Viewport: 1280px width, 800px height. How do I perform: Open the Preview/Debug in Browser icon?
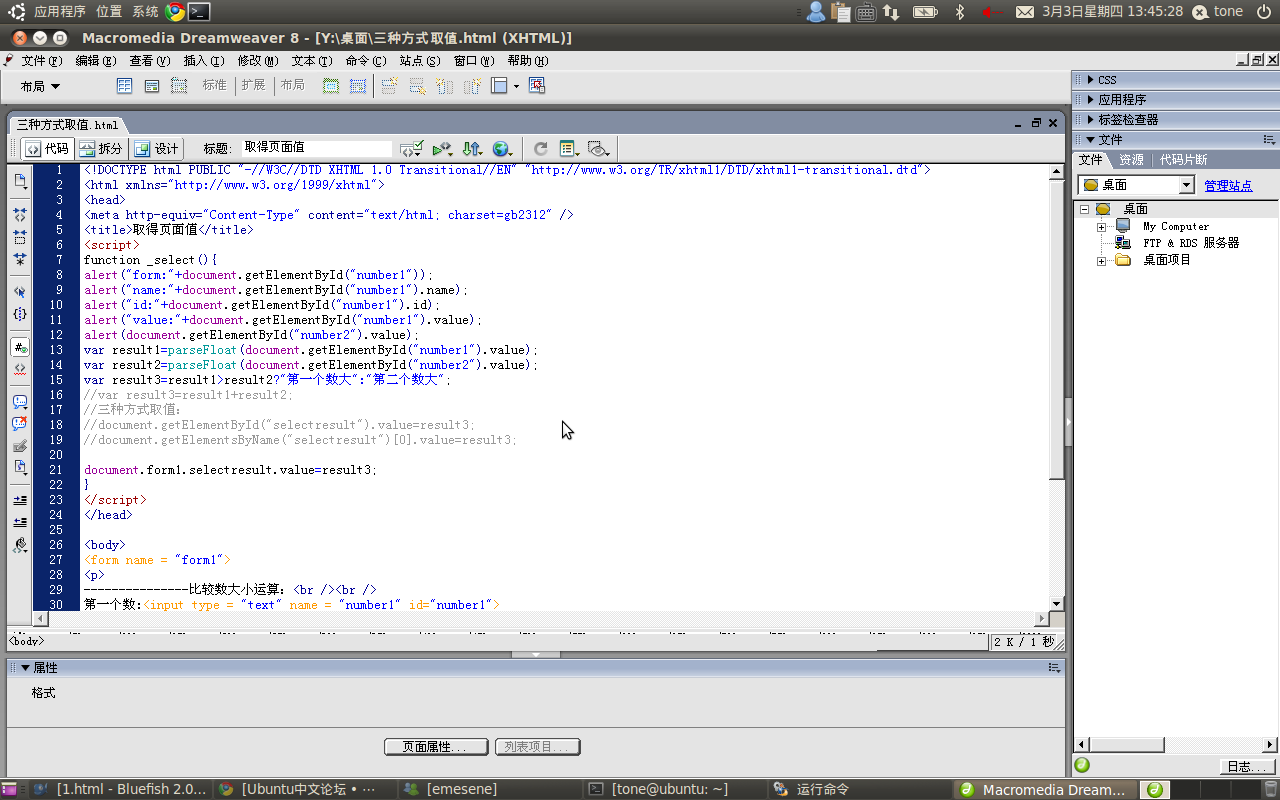442,149
